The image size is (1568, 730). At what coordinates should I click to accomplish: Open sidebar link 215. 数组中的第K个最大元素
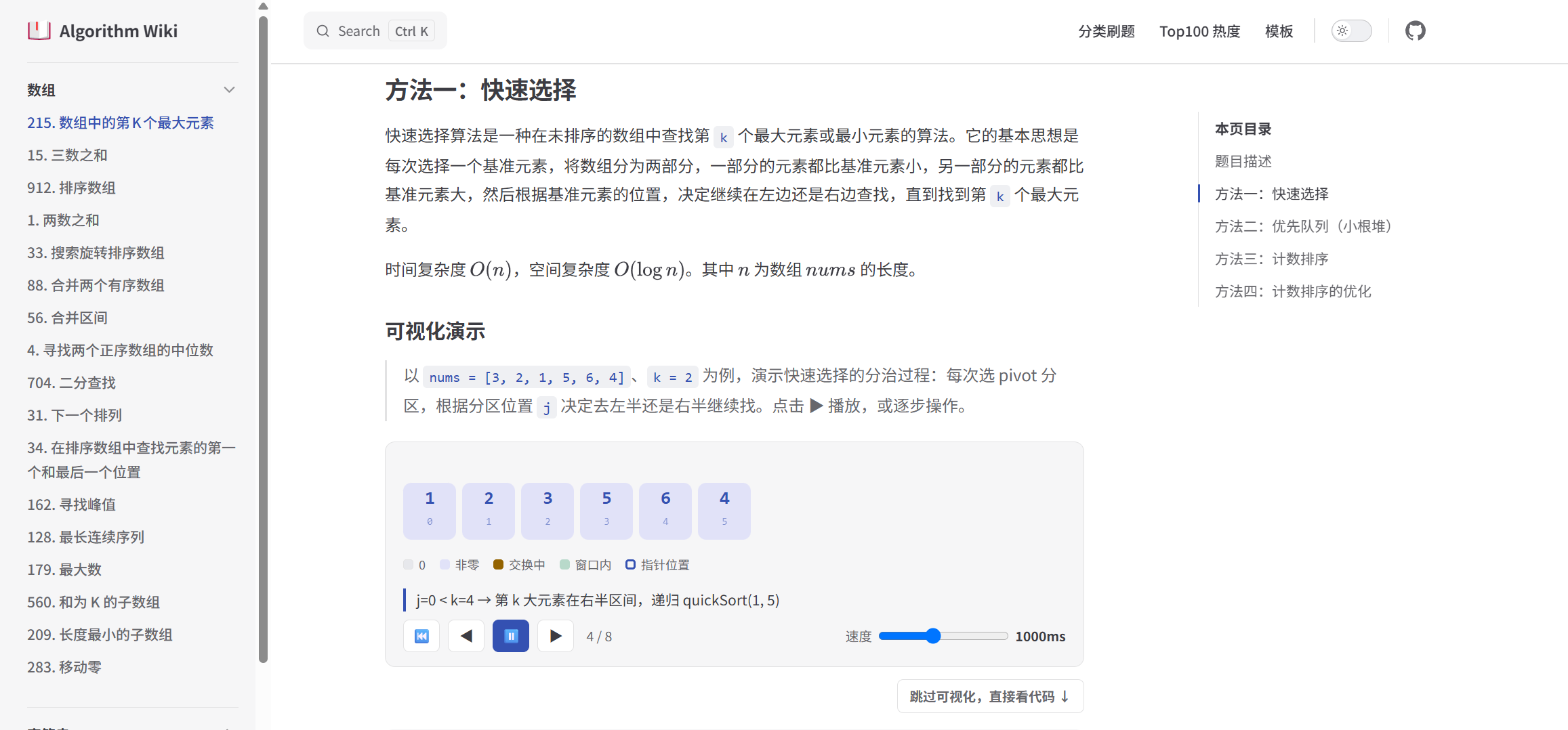[121, 123]
